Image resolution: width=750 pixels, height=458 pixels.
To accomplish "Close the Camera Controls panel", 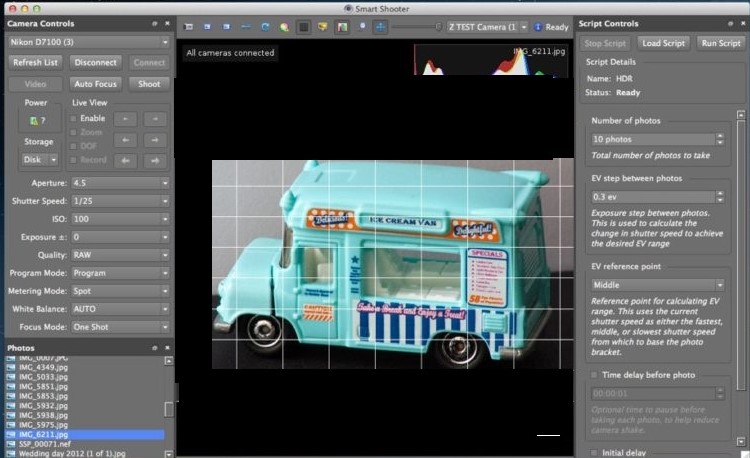I will (167, 23).
